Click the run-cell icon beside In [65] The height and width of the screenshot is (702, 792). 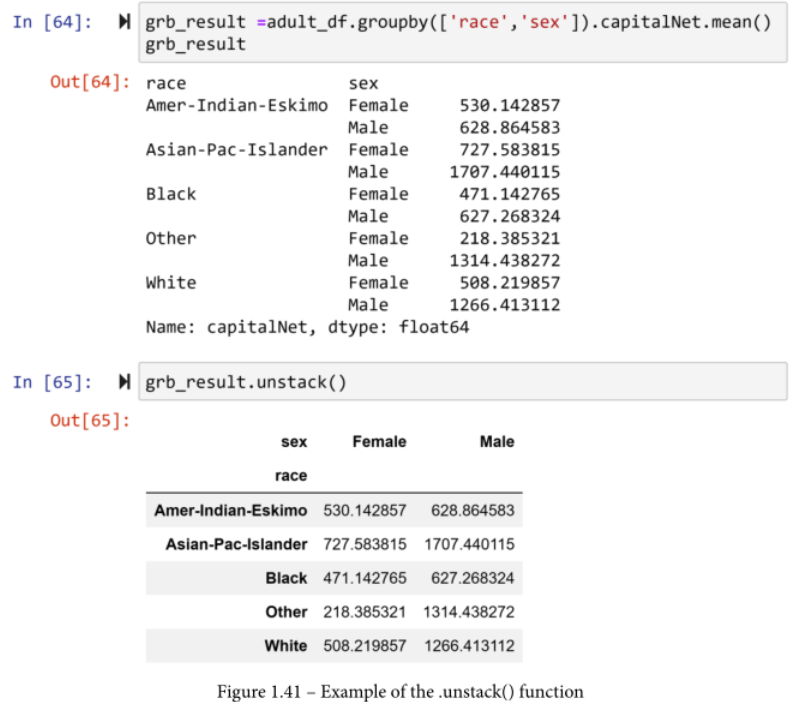(124, 382)
